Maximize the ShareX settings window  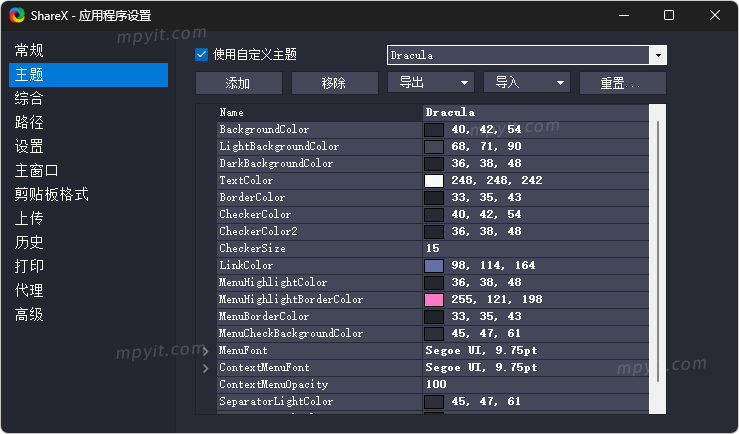[x=669, y=16]
